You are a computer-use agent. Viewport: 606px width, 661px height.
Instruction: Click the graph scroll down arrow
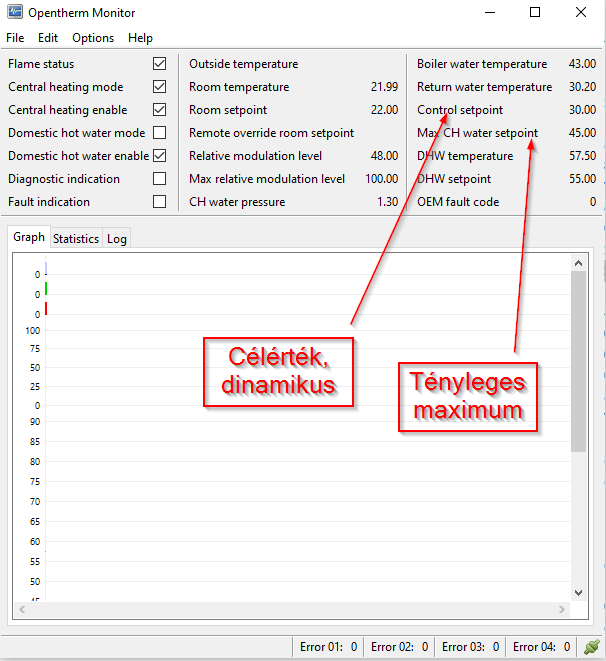coord(579,593)
